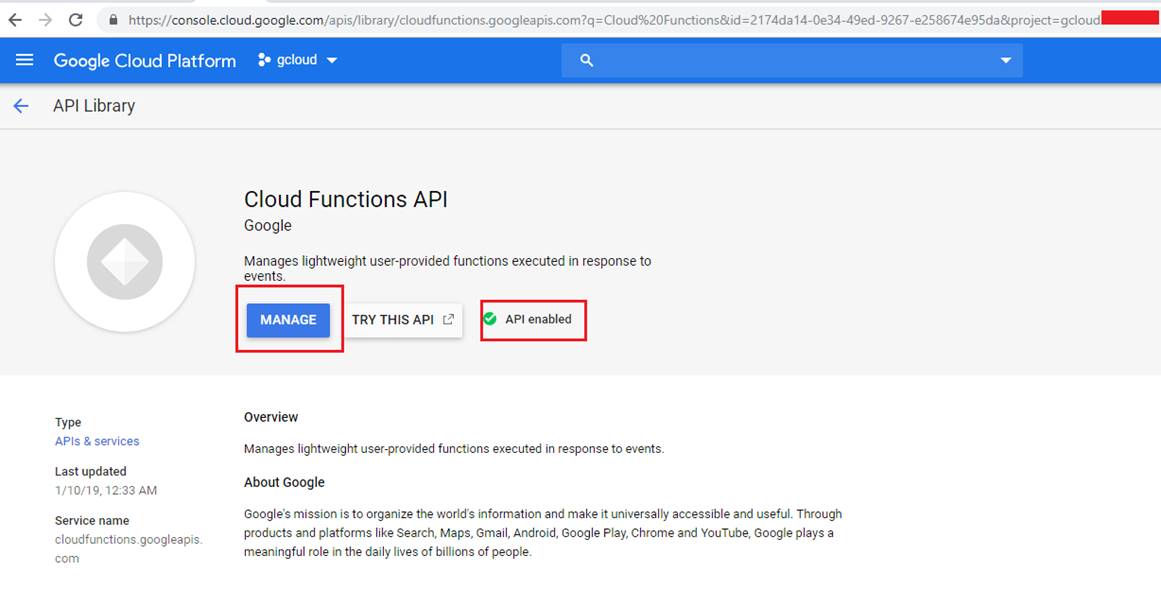This screenshot has width=1161, height=590.
Task: Click the browser back arrow
Action: [x=14, y=20]
